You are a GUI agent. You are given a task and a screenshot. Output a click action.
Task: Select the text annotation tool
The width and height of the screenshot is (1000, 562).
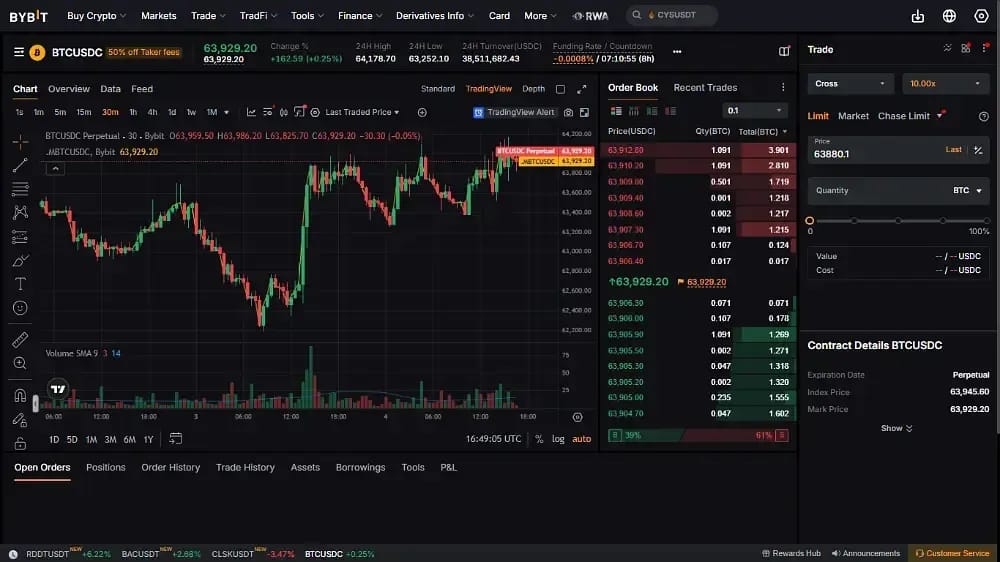click(x=20, y=284)
